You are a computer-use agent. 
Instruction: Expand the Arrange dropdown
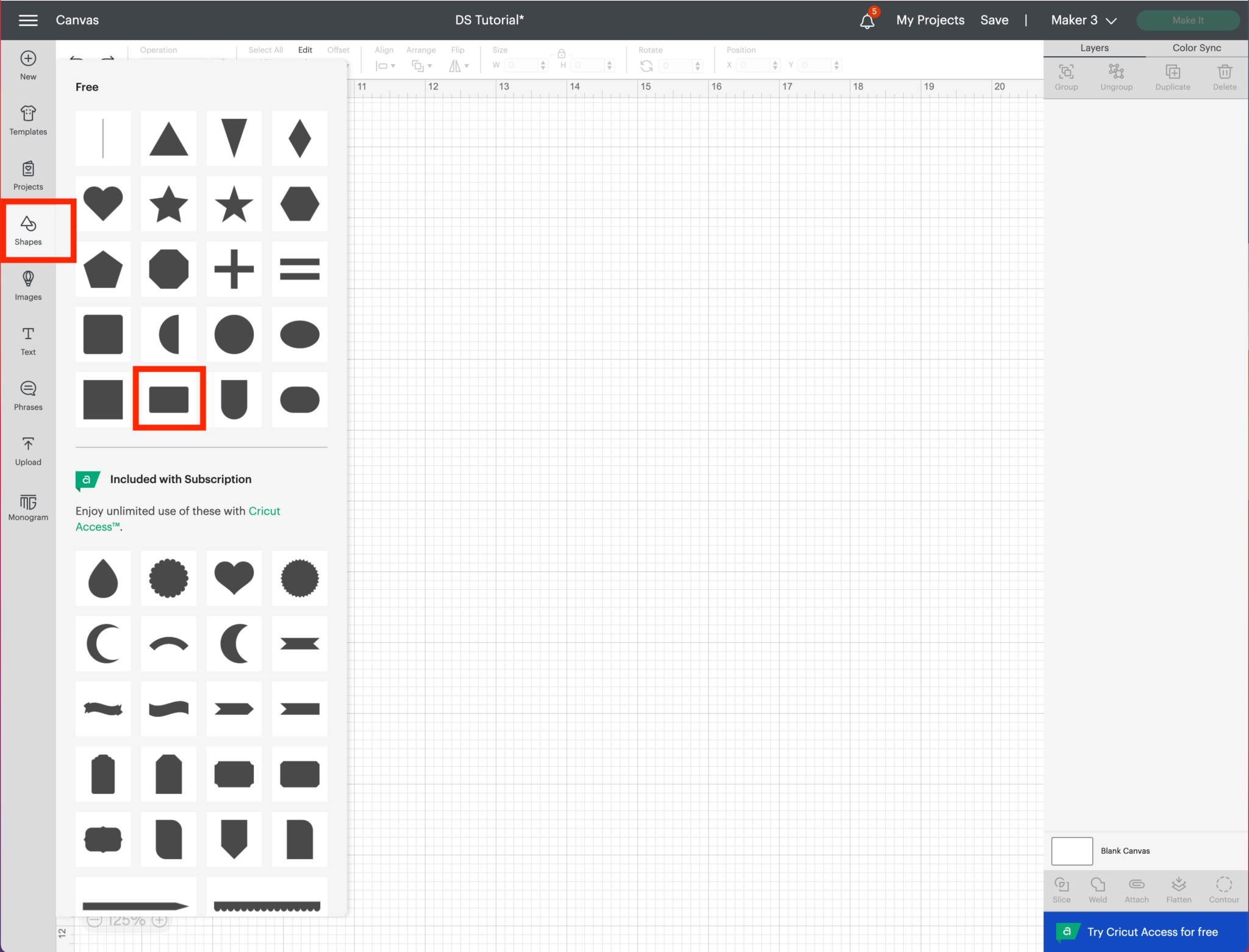tap(421, 65)
